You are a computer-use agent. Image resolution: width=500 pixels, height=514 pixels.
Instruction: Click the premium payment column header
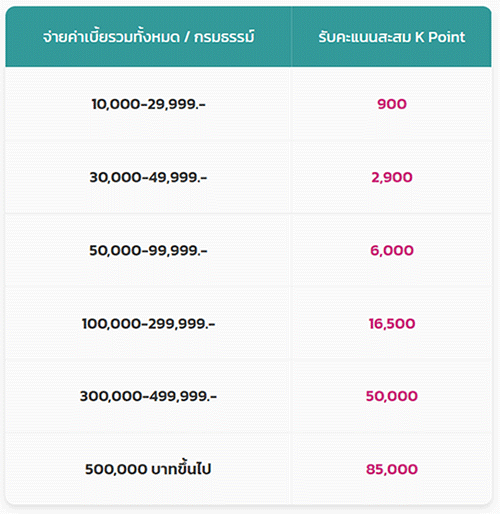click(148, 37)
